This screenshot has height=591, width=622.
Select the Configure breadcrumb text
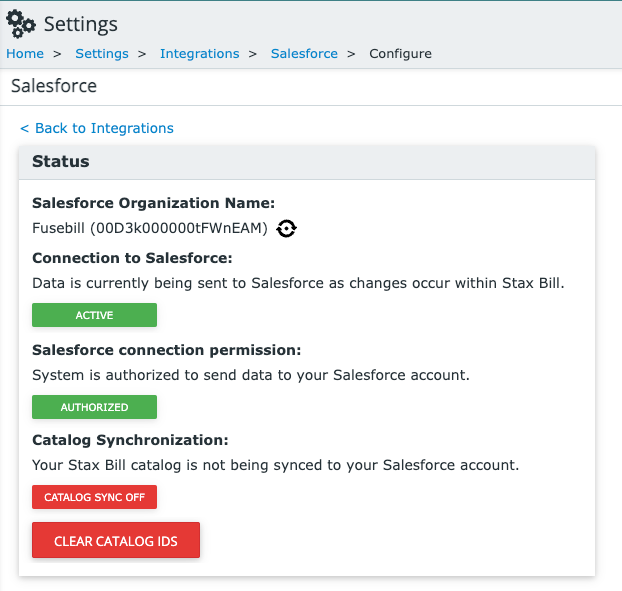pos(400,54)
